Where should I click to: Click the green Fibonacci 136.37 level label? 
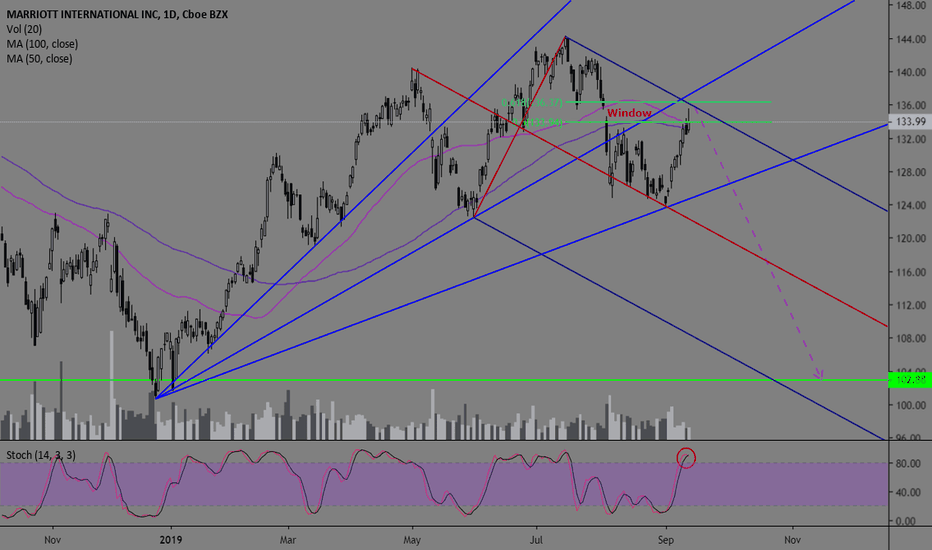(x=532, y=103)
